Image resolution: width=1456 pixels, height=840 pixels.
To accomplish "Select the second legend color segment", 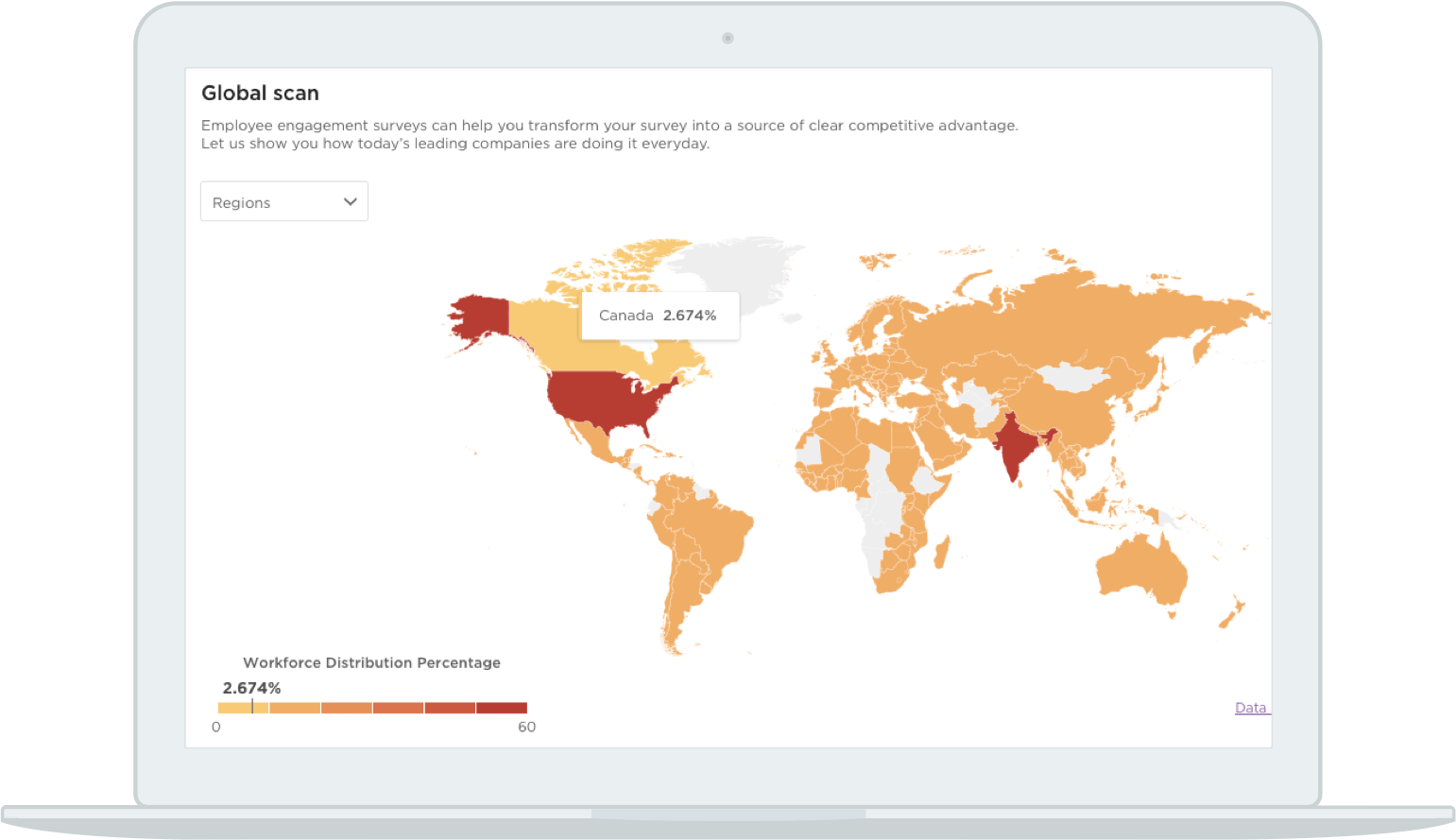I will click(x=295, y=708).
